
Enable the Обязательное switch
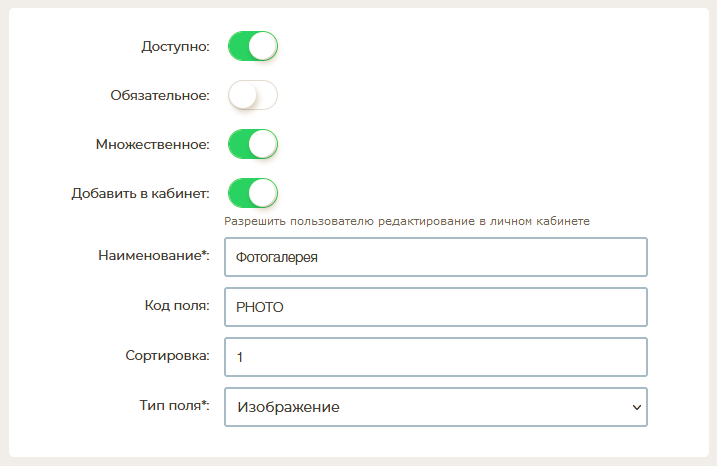[252, 95]
